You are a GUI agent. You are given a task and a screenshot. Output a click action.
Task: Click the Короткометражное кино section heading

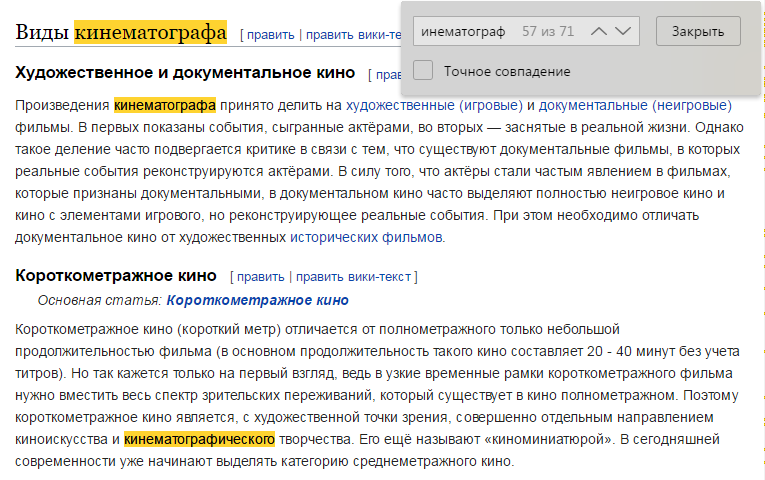[116, 276]
